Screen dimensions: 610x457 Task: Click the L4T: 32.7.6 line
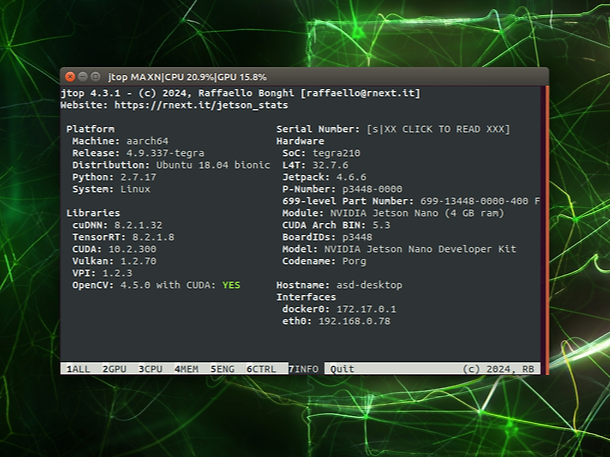click(316, 165)
